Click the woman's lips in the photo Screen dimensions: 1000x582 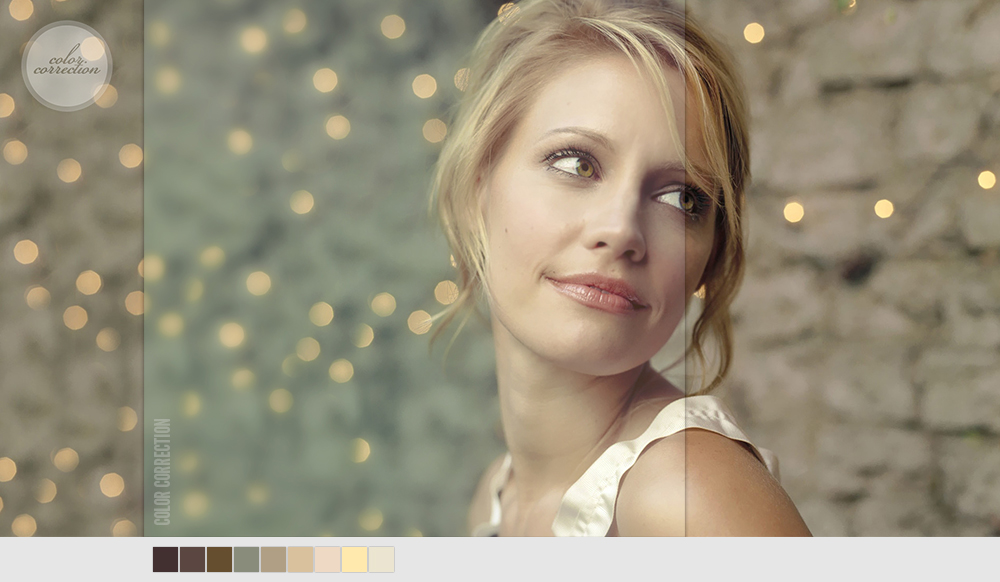click(x=597, y=292)
